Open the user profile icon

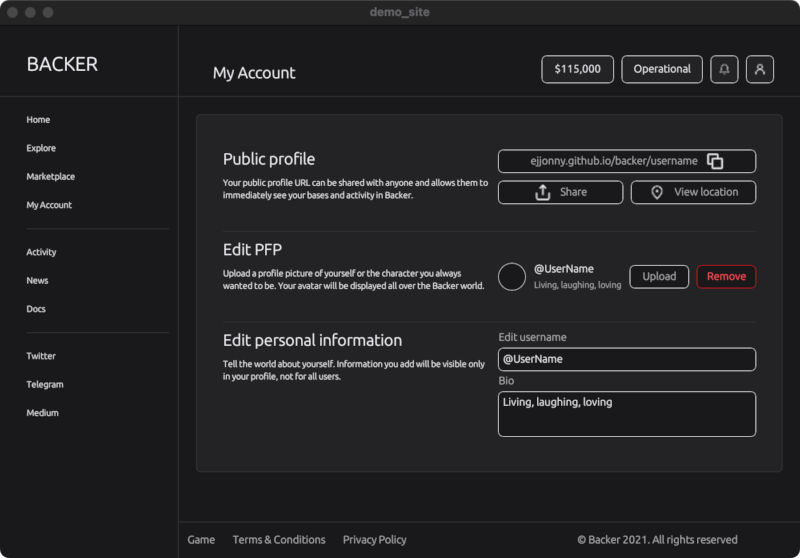click(760, 70)
